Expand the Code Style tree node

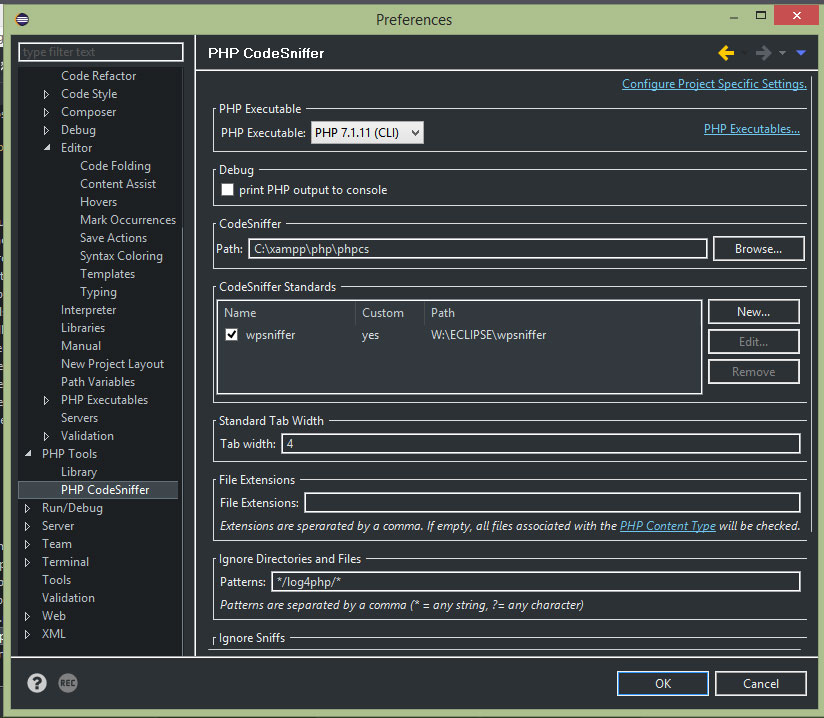46,94
